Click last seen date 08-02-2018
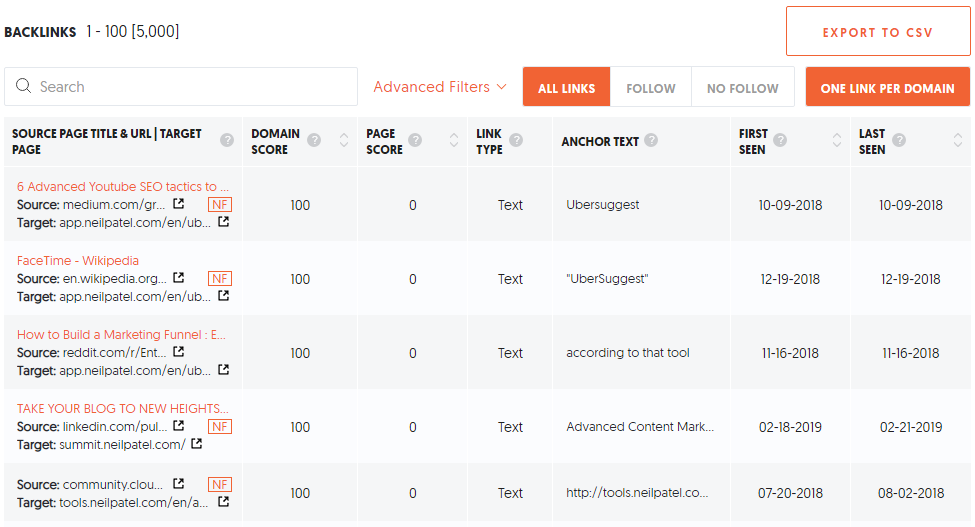This screenshot has height=527, width=975. click(910, 493)
